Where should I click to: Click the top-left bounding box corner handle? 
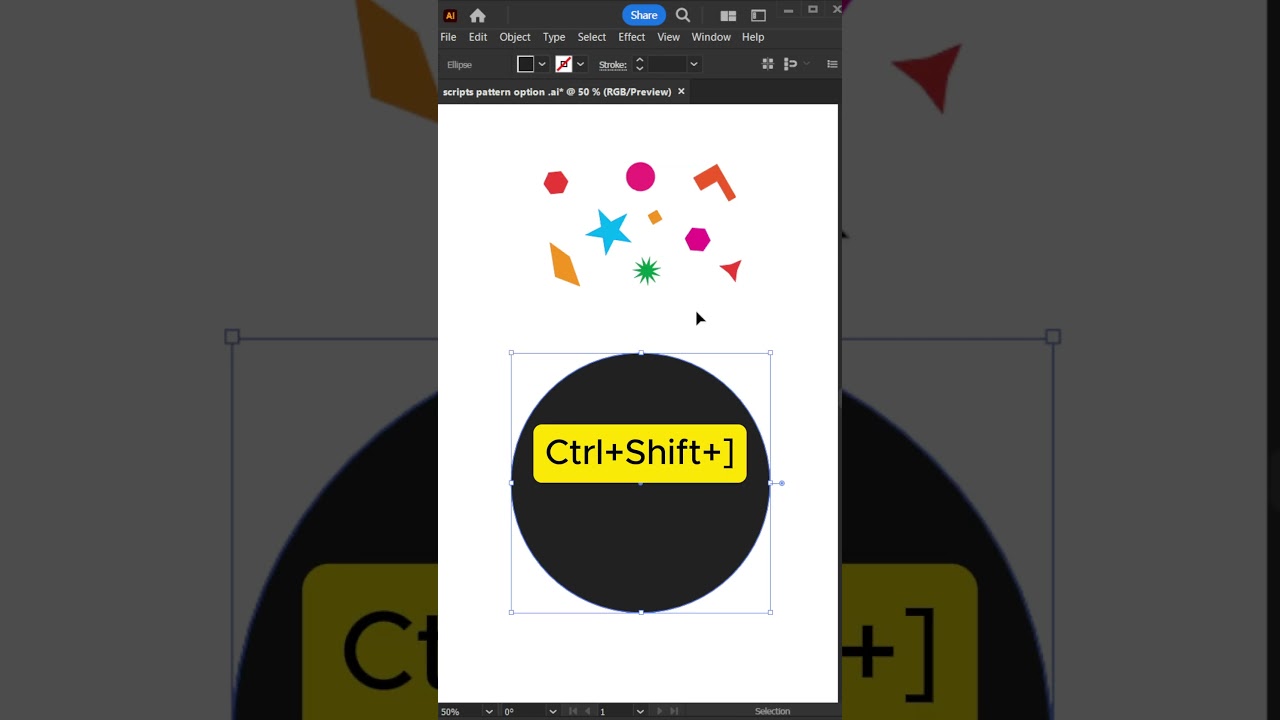pyautogui.click(x=512, y=353)
